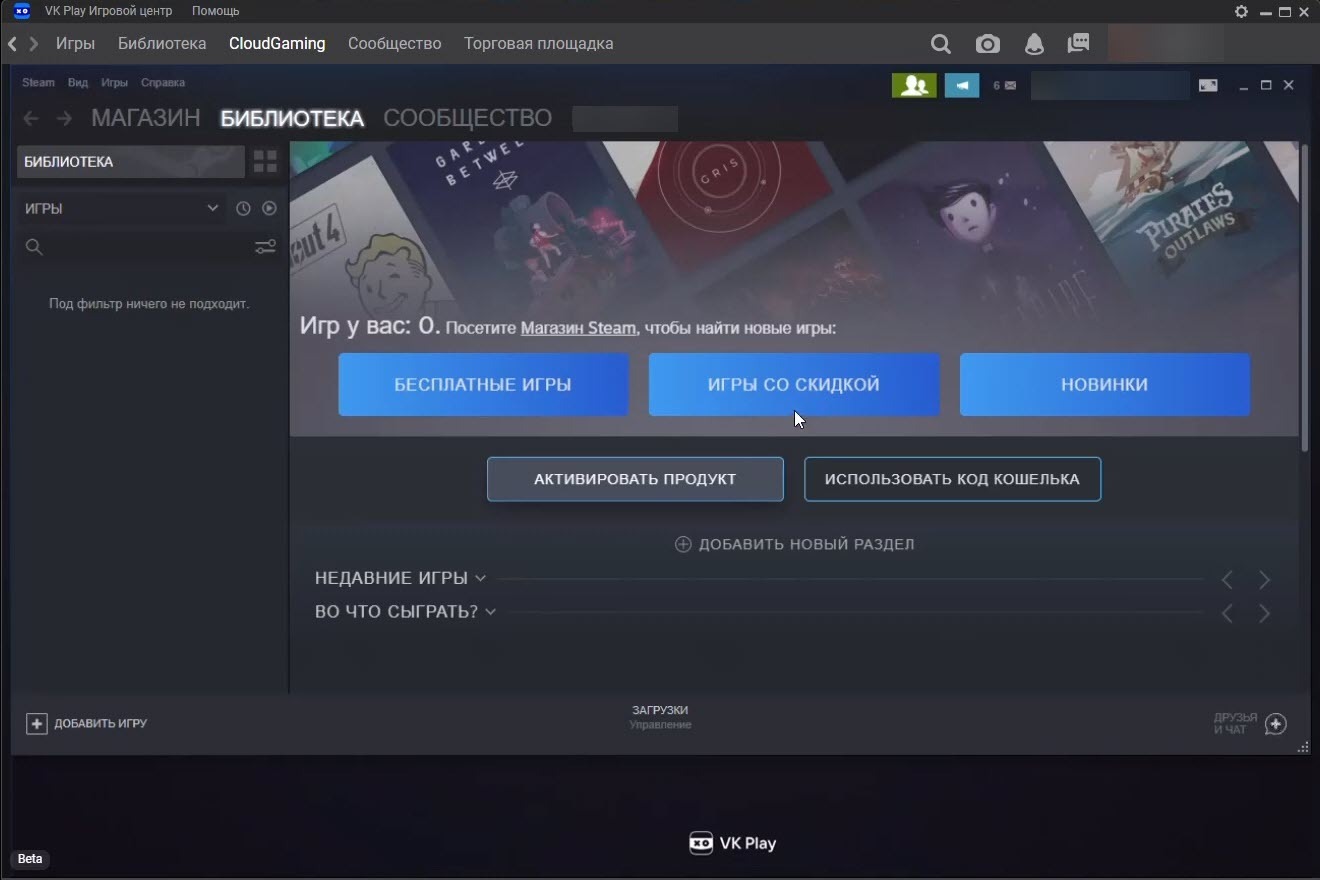
Task: Open Friends and Chat plus icon
Action: tap(1275, 724)
